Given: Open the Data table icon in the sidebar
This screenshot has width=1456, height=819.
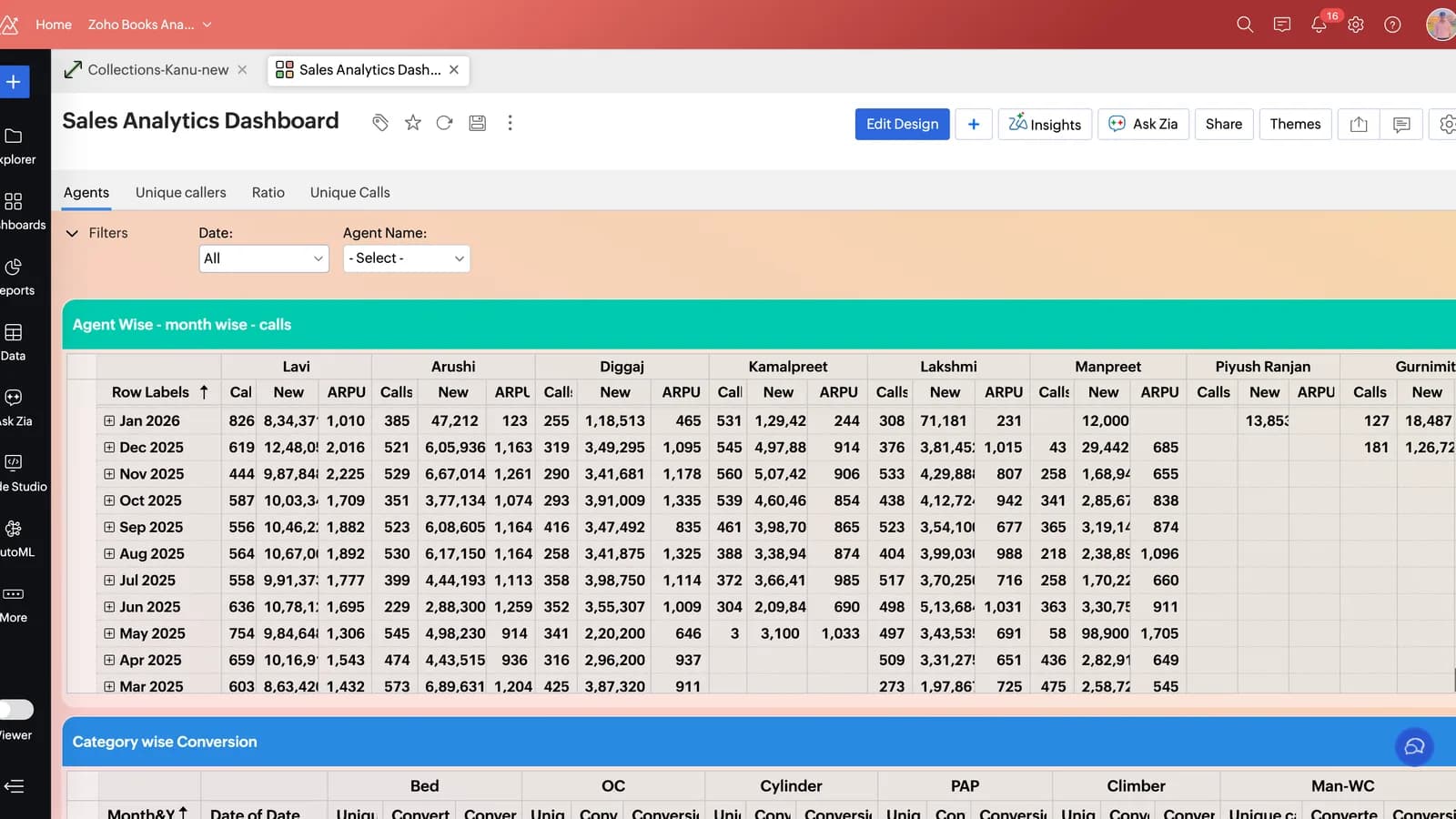Looking at the screenshot, I should coord(14,332).
